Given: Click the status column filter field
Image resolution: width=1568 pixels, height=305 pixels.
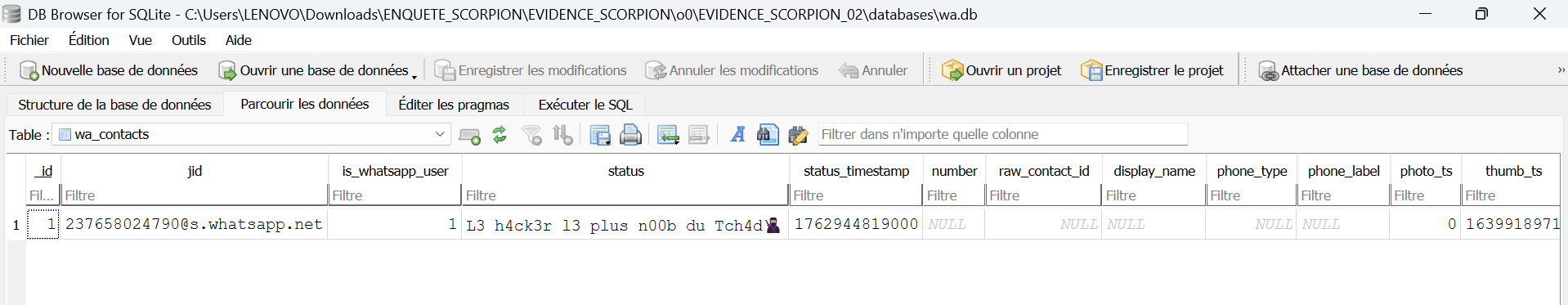Looking at the screenshot, I should pyautogui.click(x=625, y=195).
